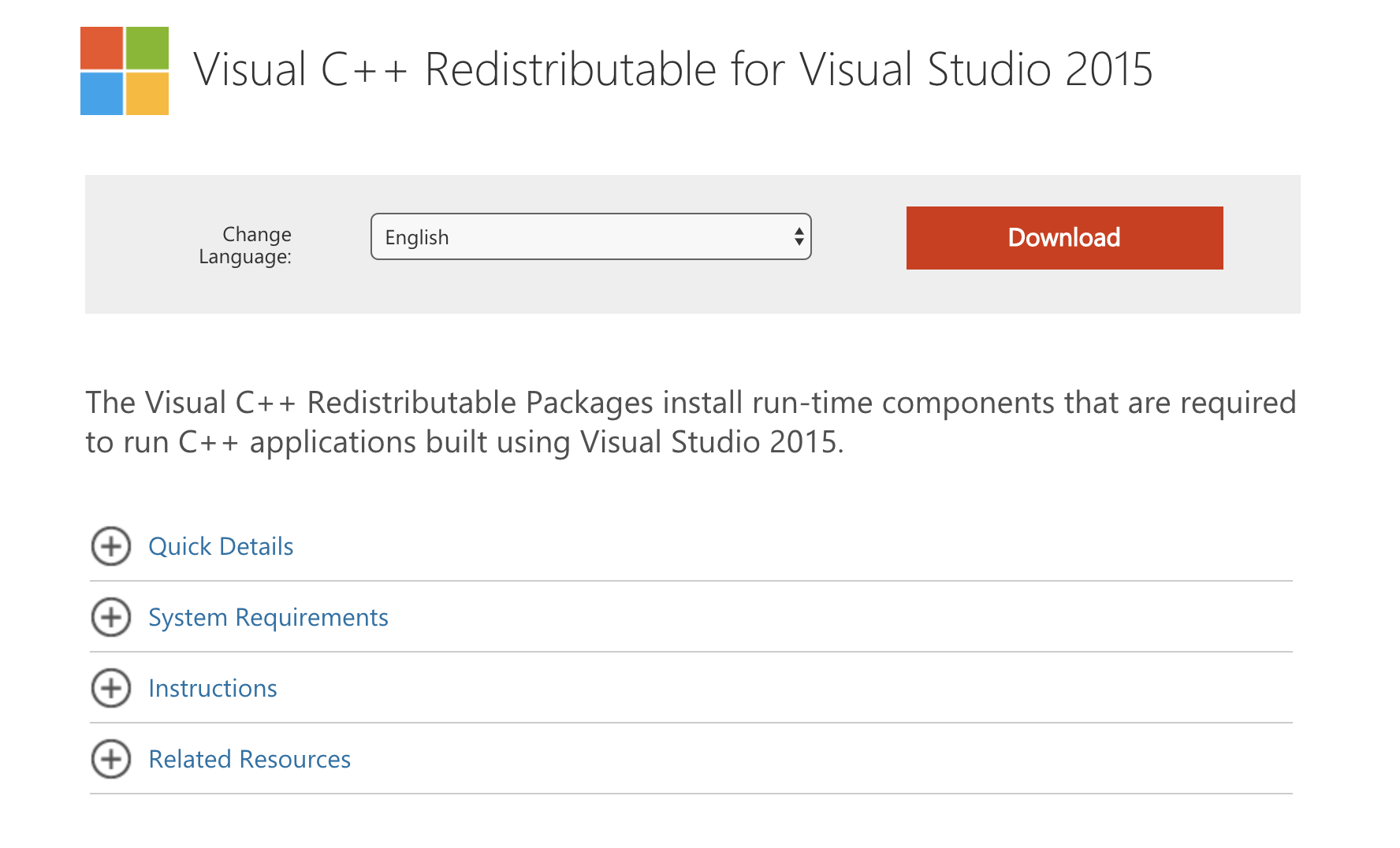The width and height of the screenshot is (1400, 848).
Task: Click the plus icon next to Related Resources
Action: click(x=111, y=759)
